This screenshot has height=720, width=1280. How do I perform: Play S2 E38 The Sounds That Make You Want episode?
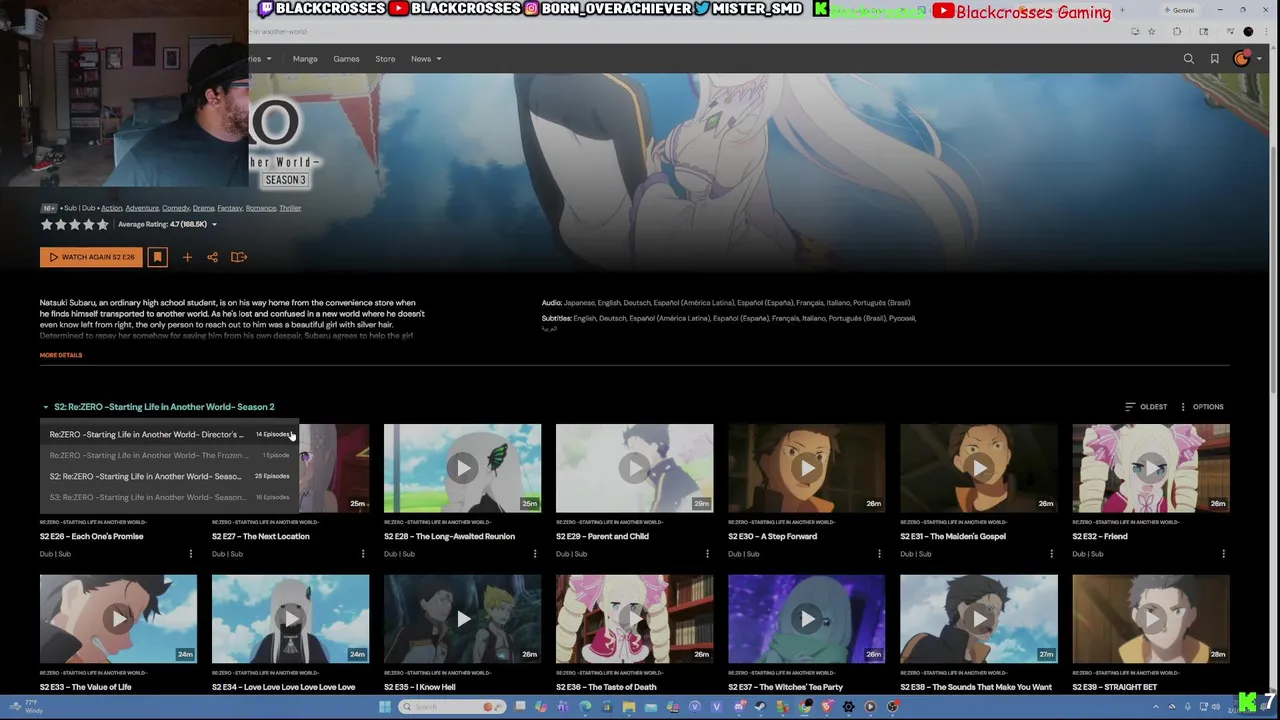tap(978, 618)
